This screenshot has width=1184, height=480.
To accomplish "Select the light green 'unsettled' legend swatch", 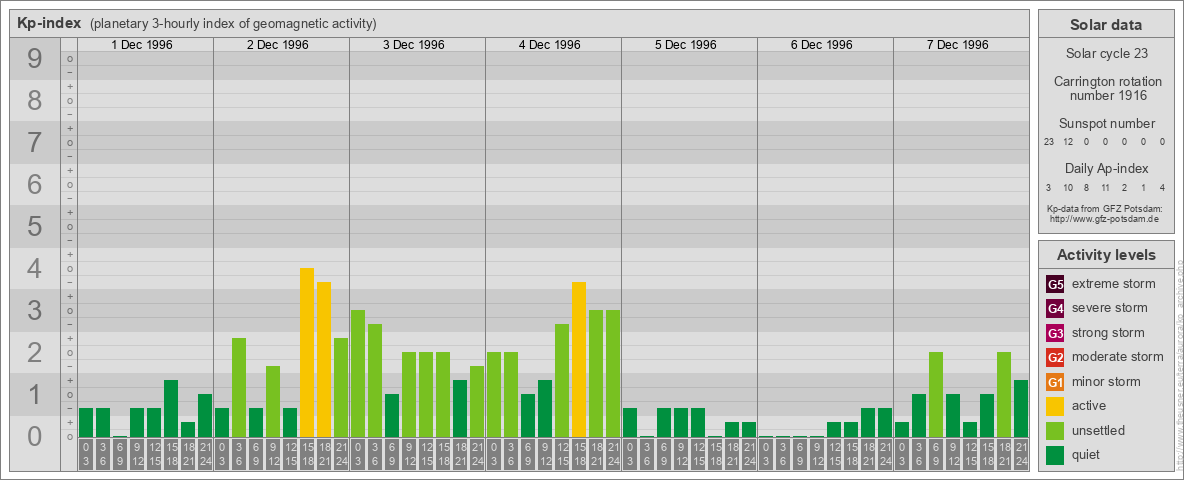I will tap(1055, 430).
